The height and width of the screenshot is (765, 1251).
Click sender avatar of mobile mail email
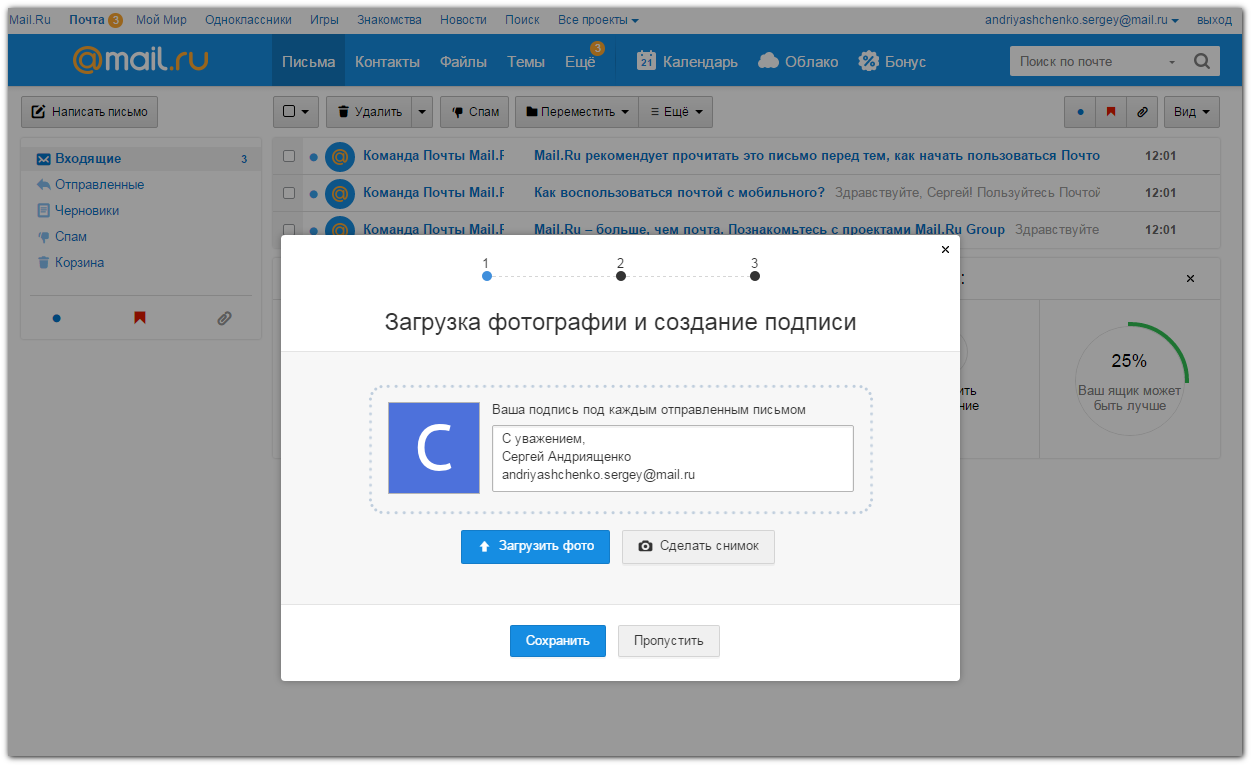340,193
